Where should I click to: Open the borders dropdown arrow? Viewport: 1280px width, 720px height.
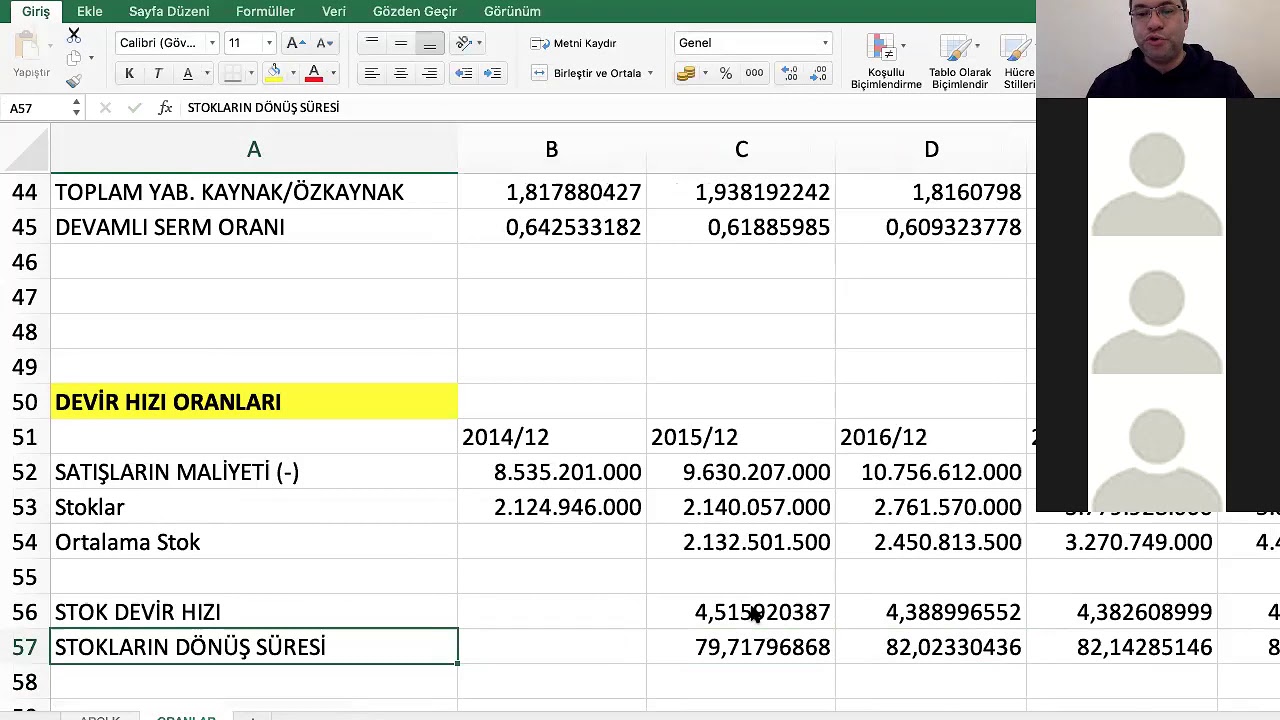[251, 73]
